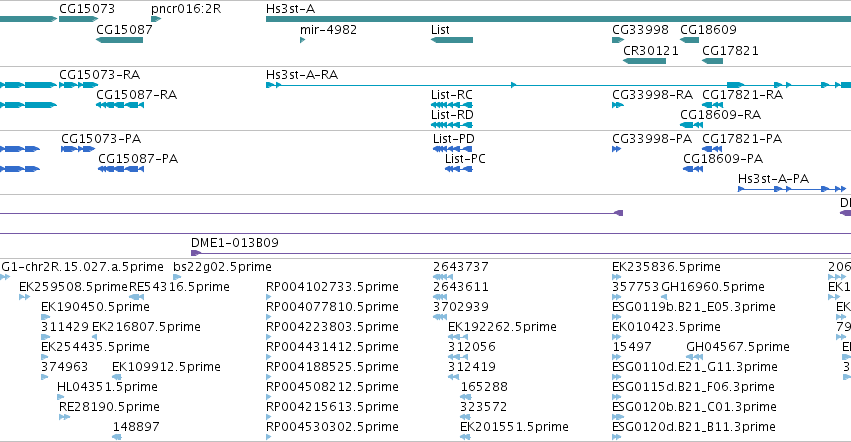Select the RP004102733.5prime EST label
This screenshot has width=851, height=442.
pos(332,287)
